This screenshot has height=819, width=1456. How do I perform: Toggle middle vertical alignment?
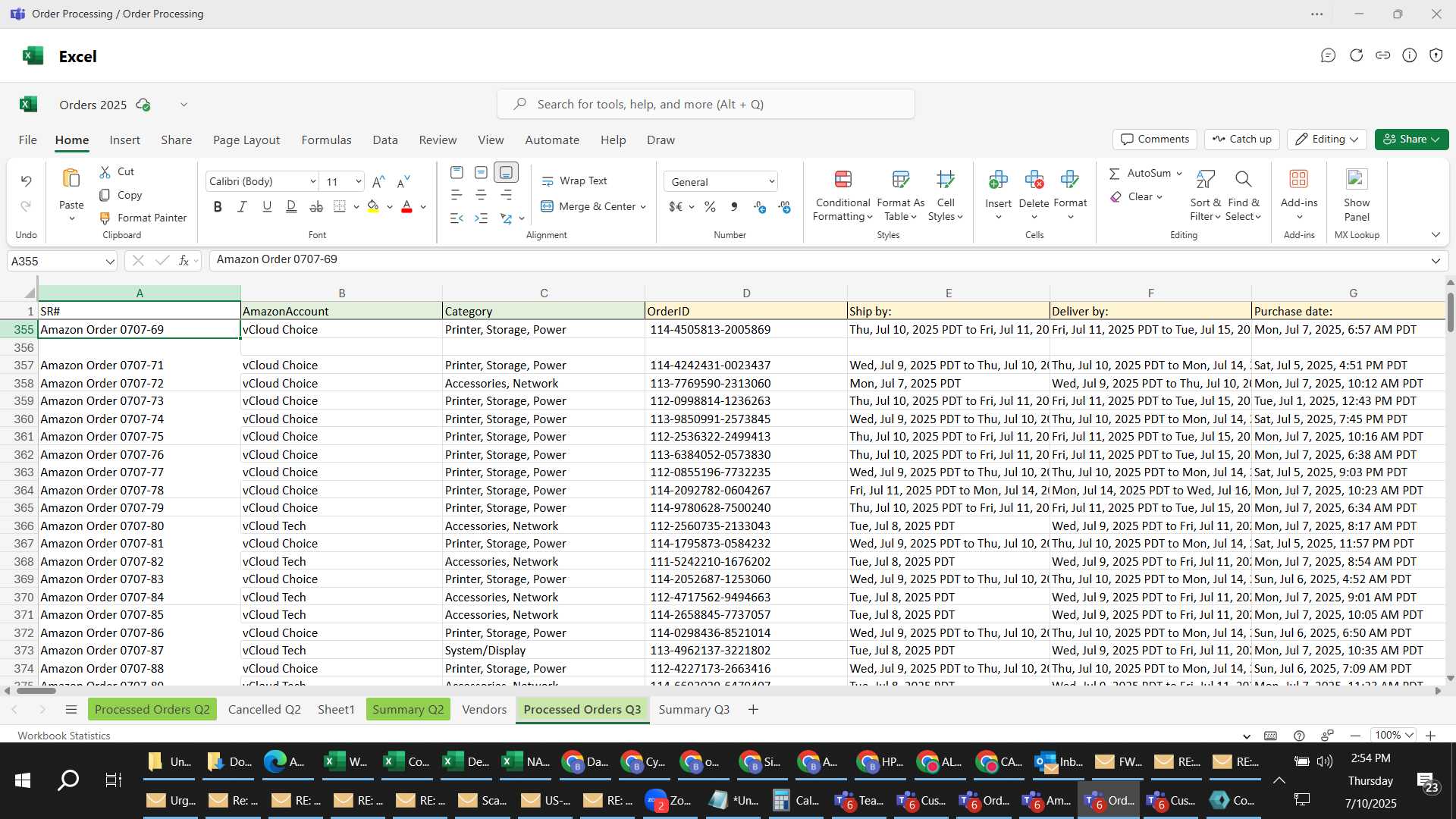tap(481, 173)
